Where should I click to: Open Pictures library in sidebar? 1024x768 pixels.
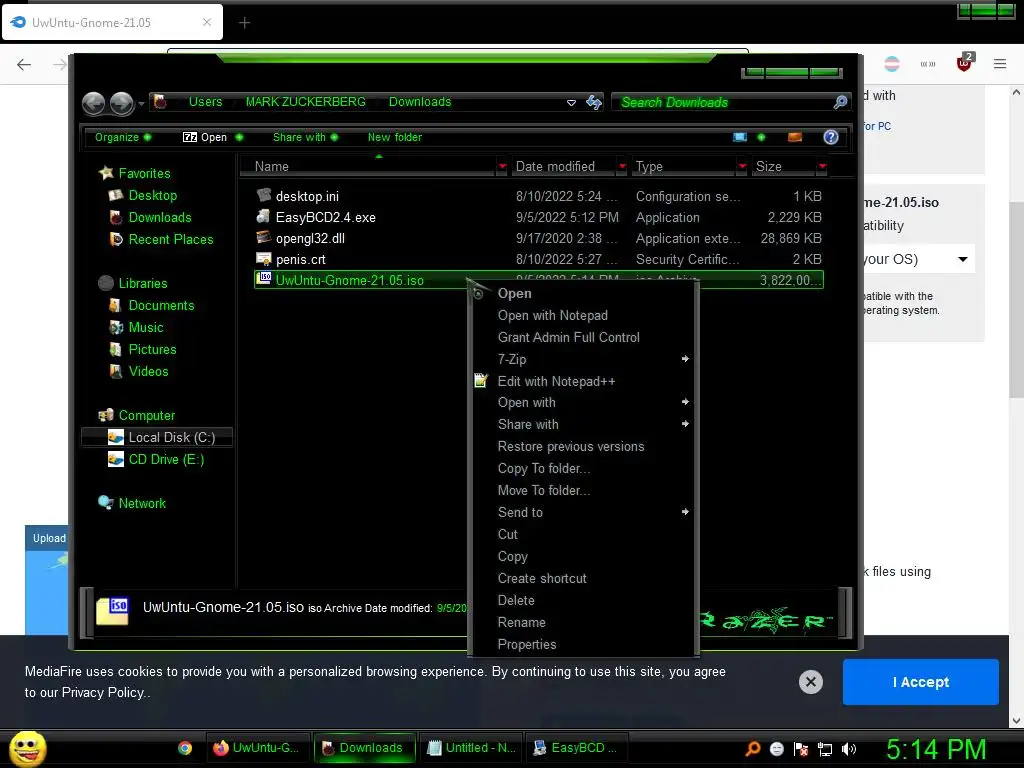[142, 349]
